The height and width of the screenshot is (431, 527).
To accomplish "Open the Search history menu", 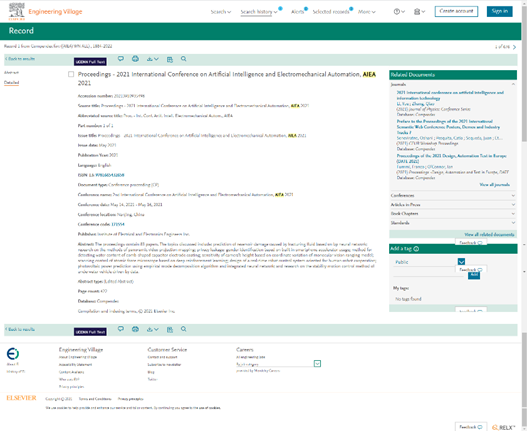I will click(x=259, y=12).
